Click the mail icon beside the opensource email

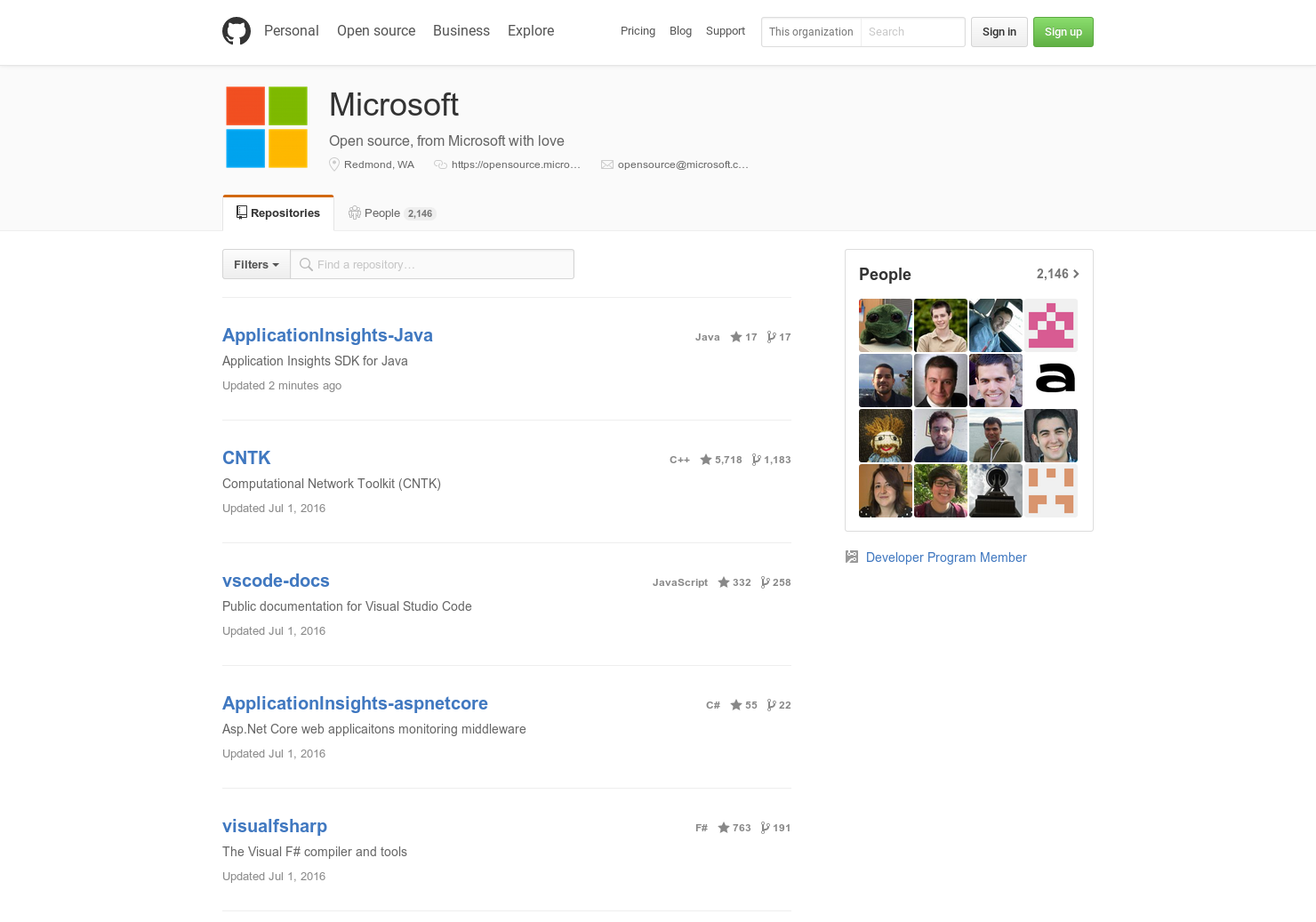tap(606, 164)
